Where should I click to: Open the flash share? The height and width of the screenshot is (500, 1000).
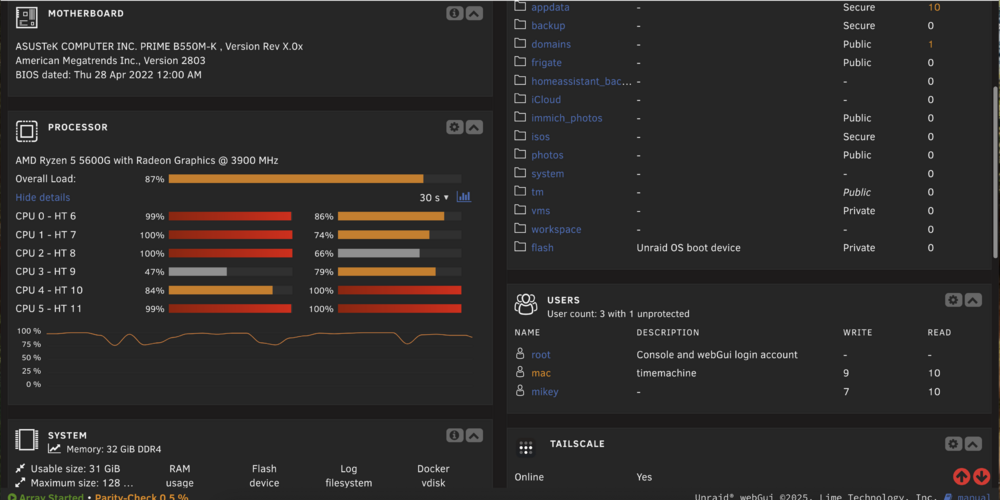coord(542,247)
